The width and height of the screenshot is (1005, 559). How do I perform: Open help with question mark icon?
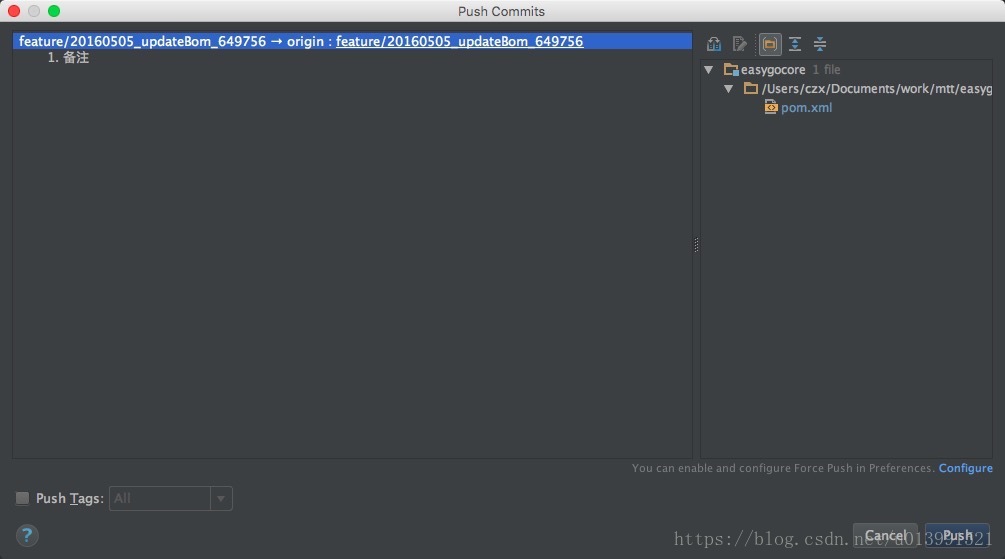pyautogui.click(x=27, y=535)
